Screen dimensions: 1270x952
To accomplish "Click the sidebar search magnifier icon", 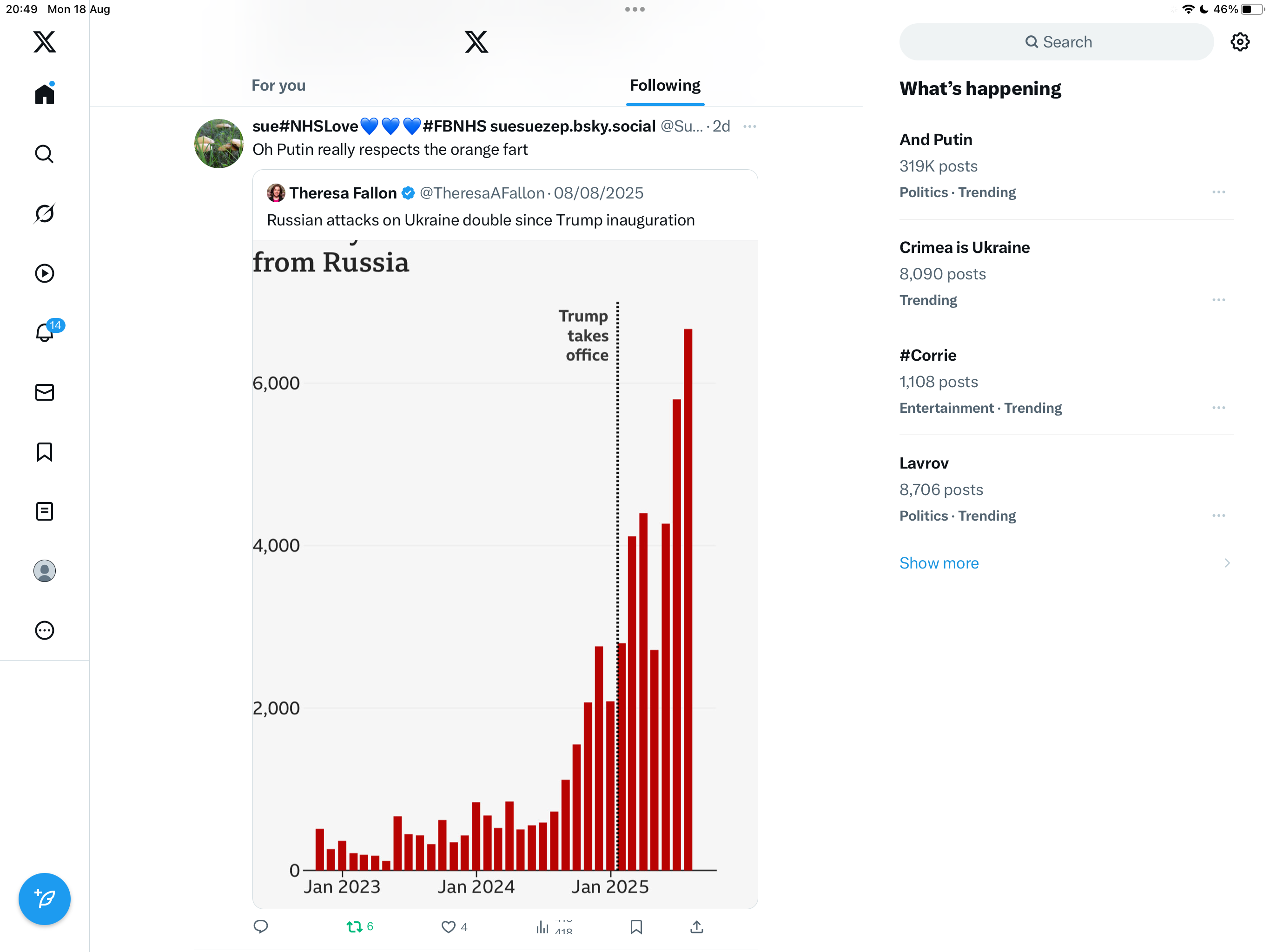I will click(44, 154).
